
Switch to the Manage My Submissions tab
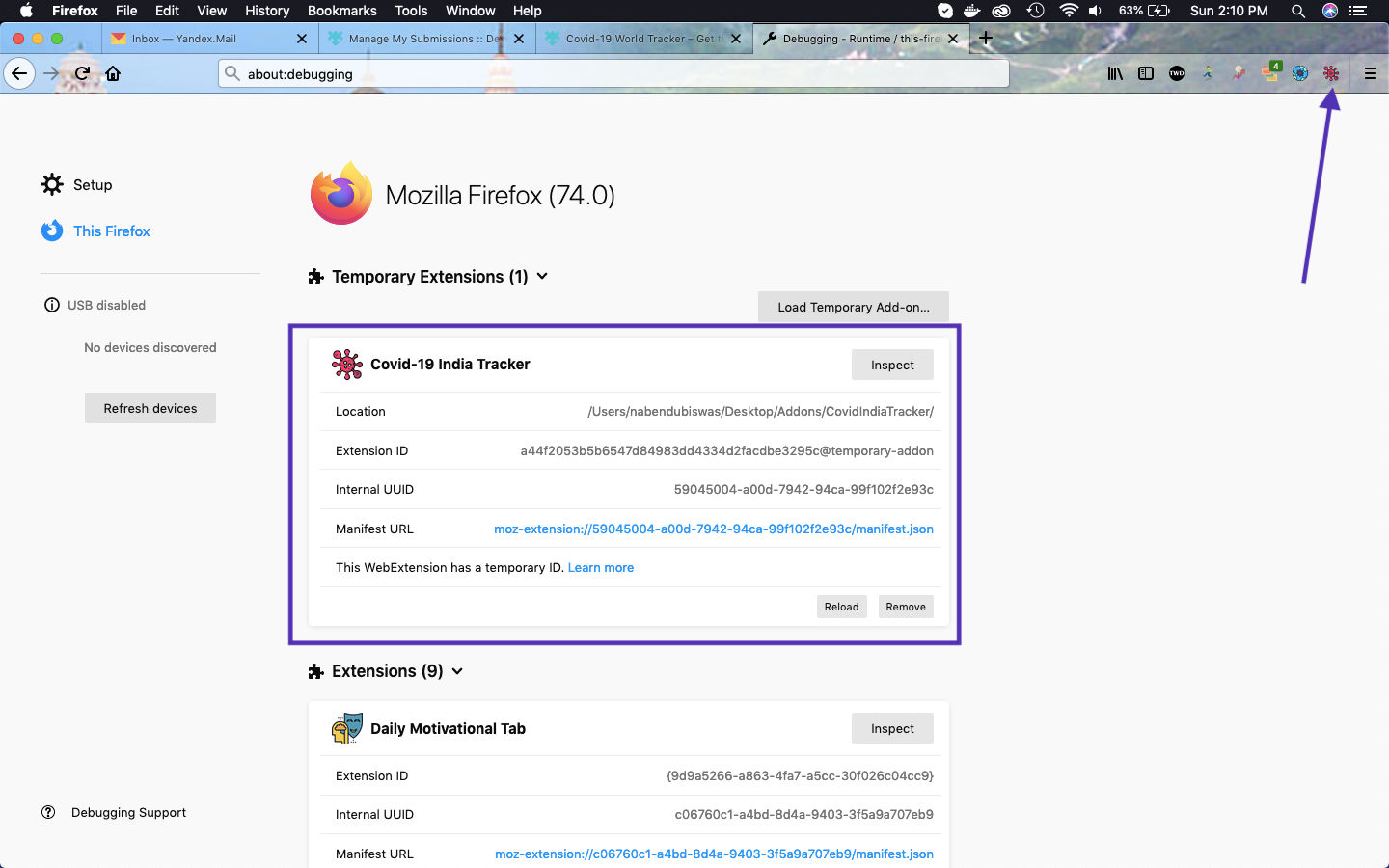425,39
